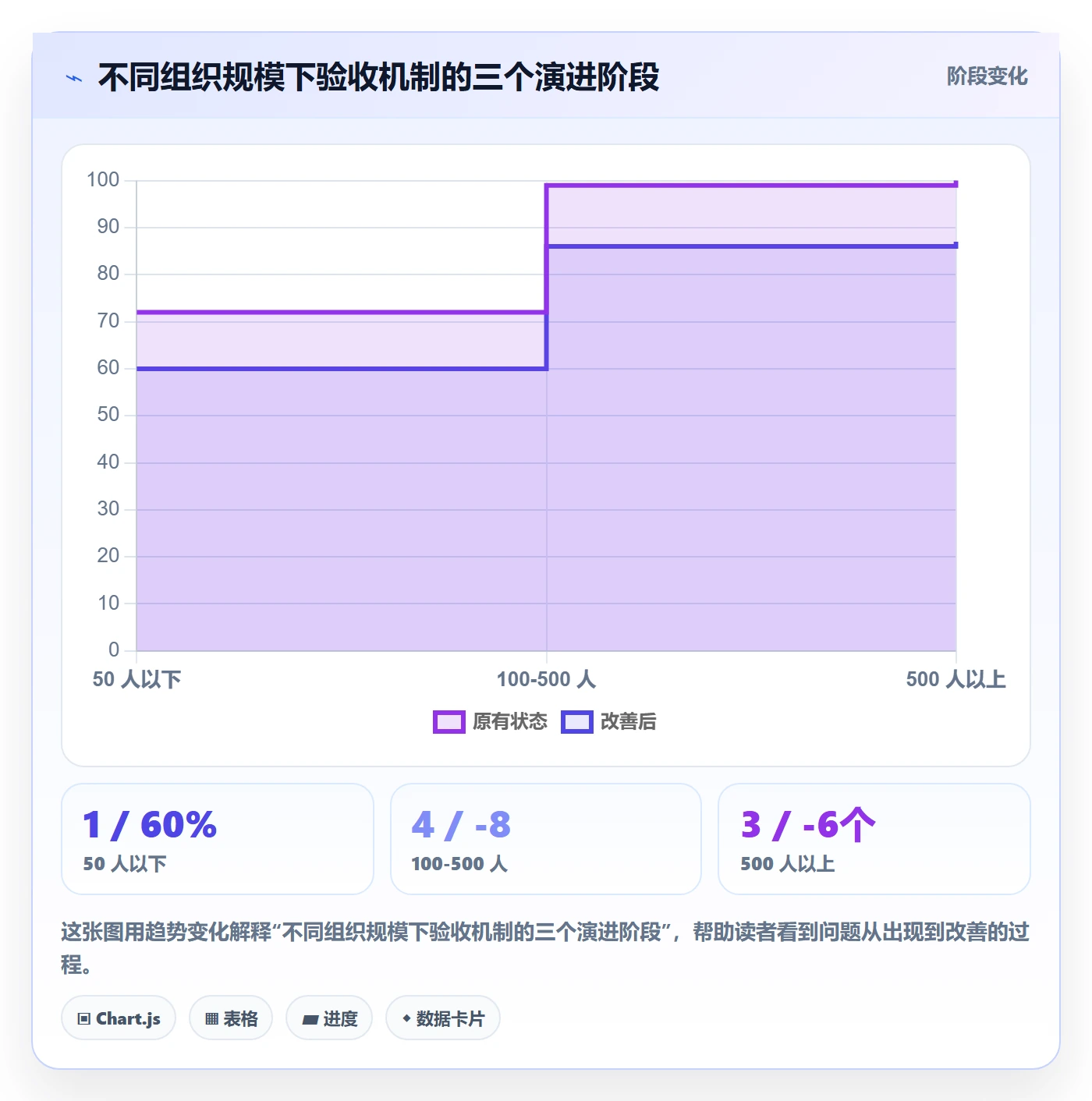Toggle the 原有状态 legend item
This screenshot has width=1092, height=1101.
[490, 722]
